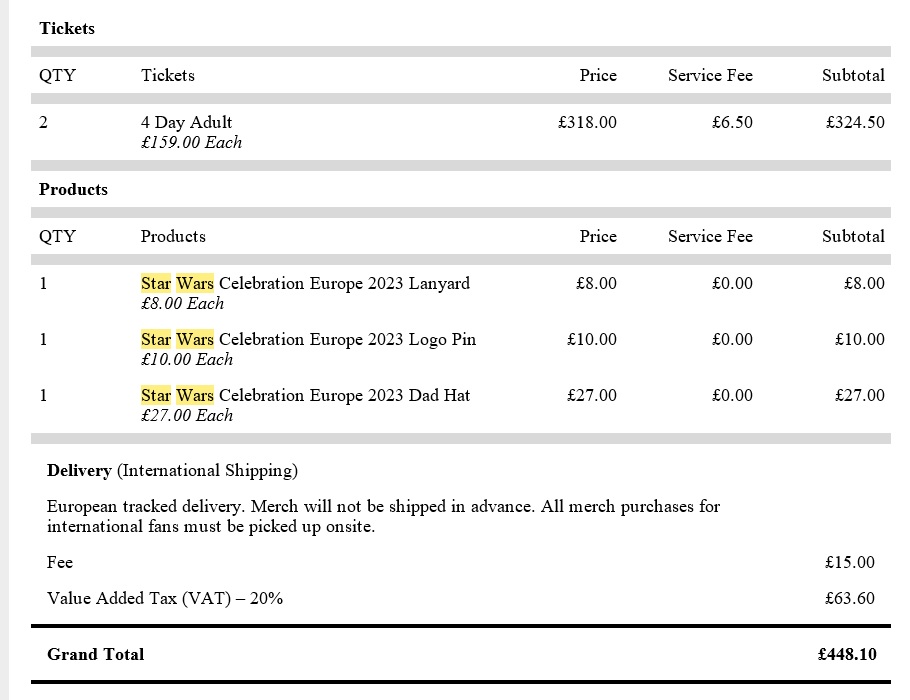
Task: Click the Products section heading
Action: [x=73, y=189]
